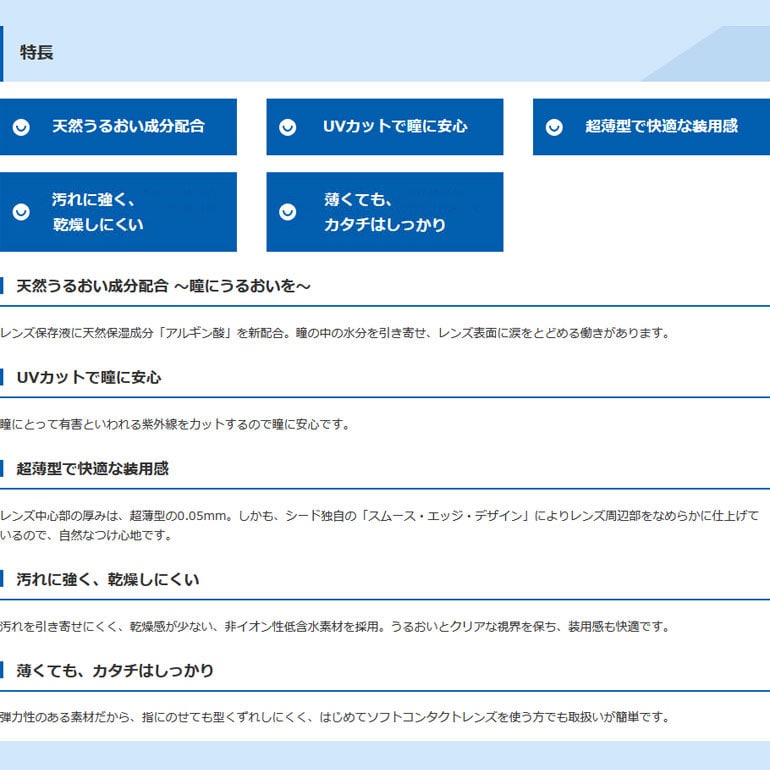Select the 超薄型で快適な装用感 blue button text

pyautogui.click(x=661, y=127)
